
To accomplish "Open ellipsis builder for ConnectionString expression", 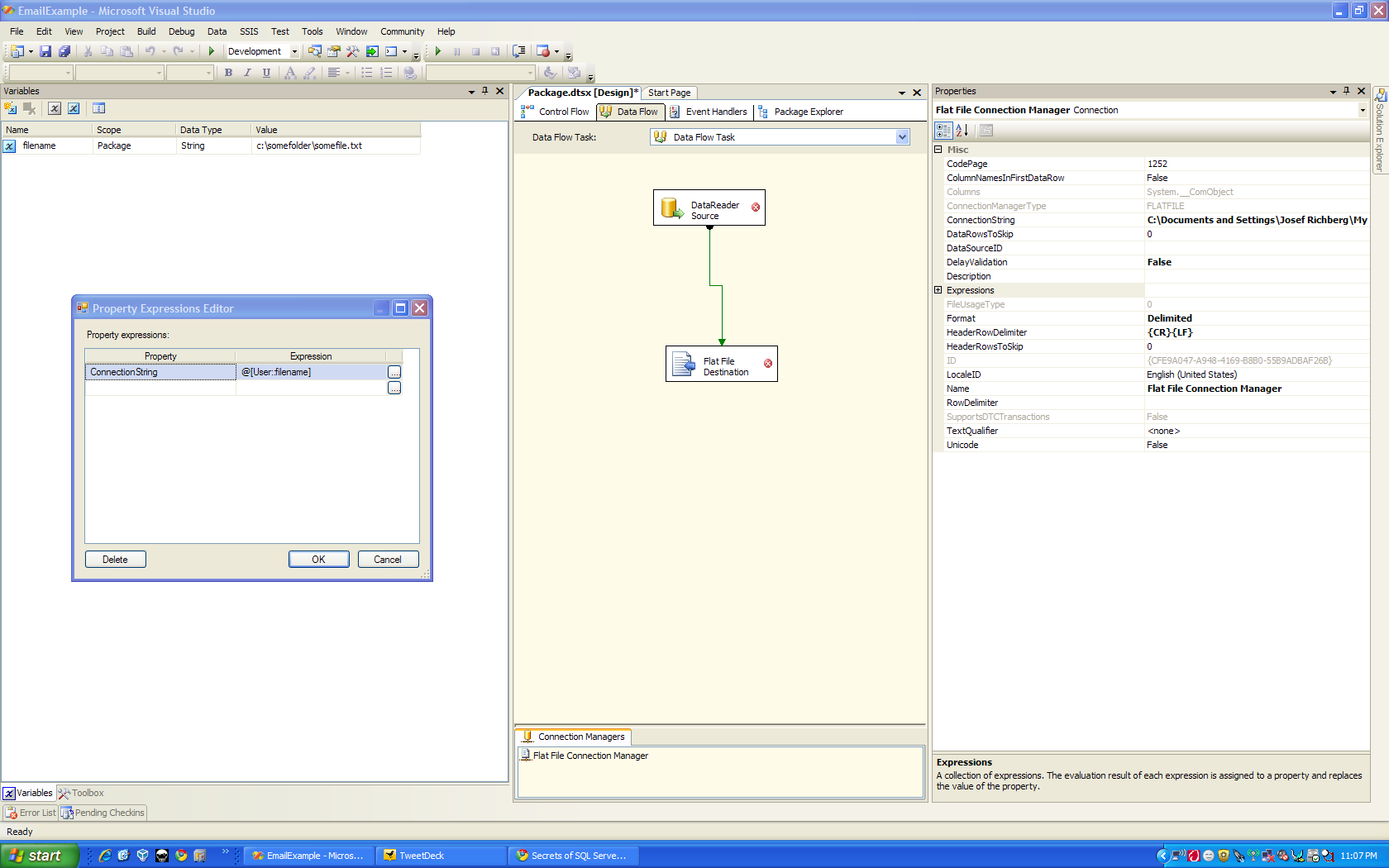I will tap(394, 373).
